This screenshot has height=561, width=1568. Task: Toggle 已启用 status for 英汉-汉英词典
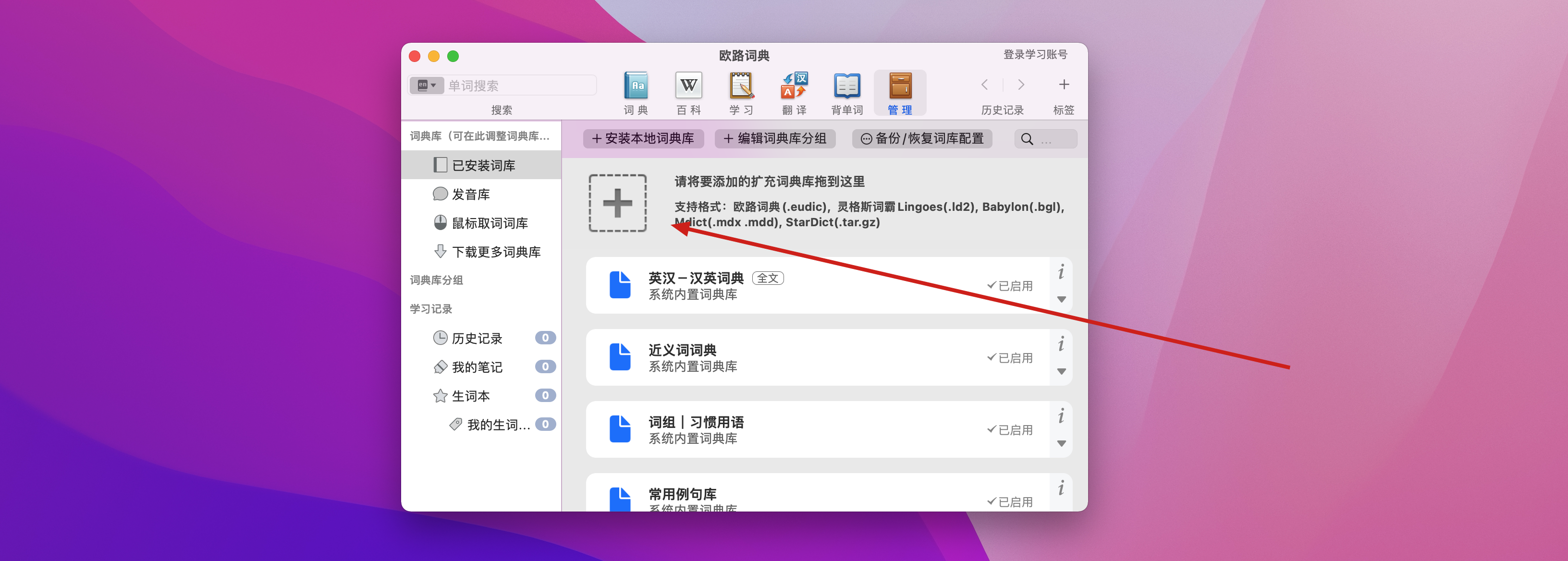(x=1010, y=286)
